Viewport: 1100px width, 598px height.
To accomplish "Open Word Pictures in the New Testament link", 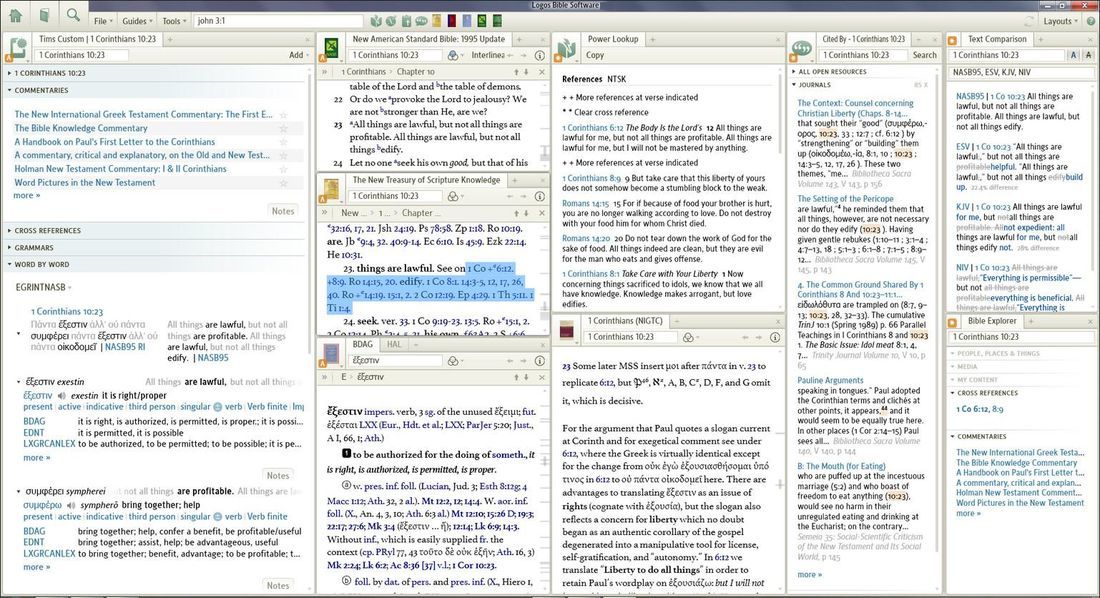I will coord(85,182).
